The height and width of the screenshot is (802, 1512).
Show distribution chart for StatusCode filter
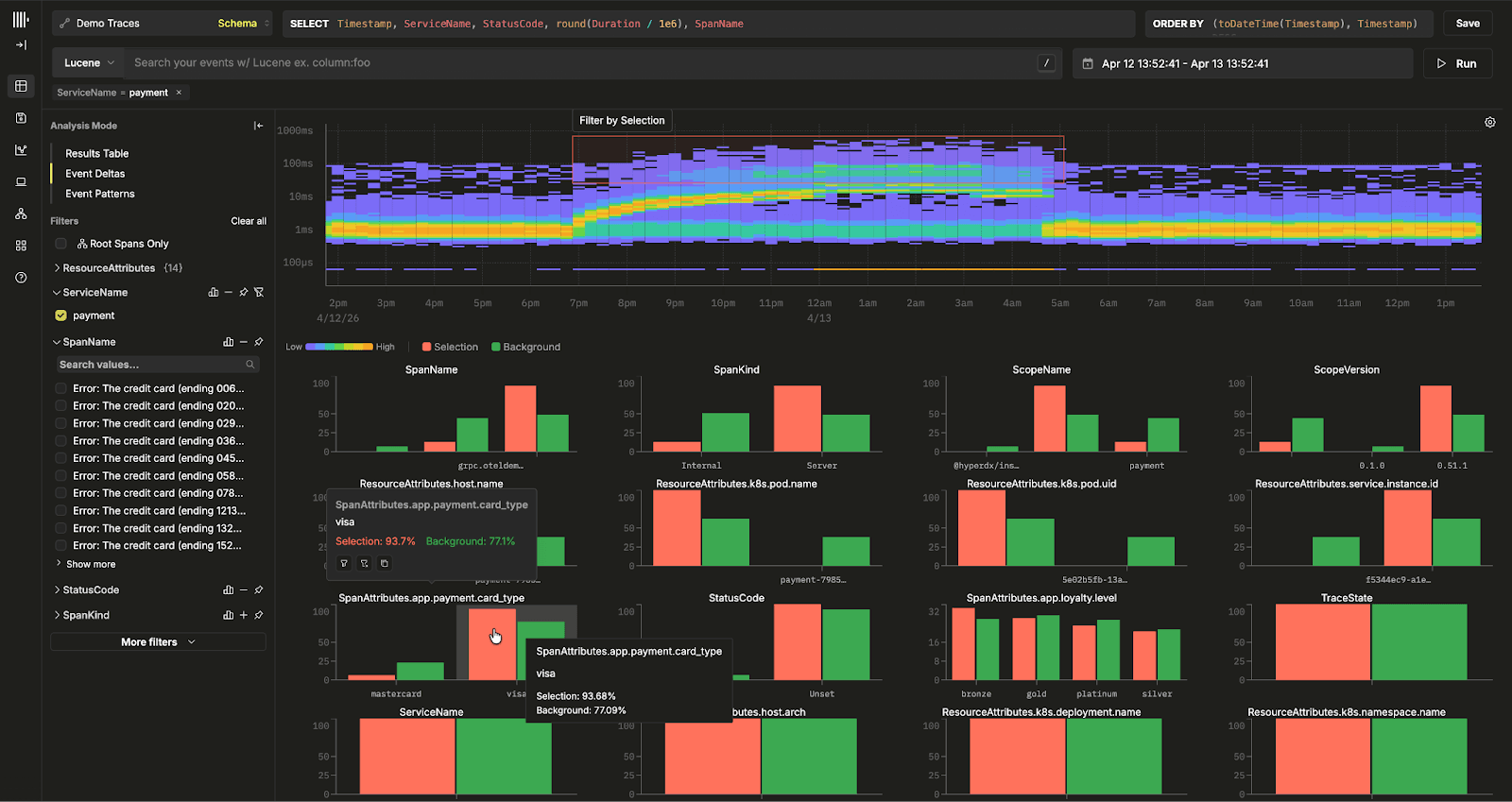click(x=228, y=590)
